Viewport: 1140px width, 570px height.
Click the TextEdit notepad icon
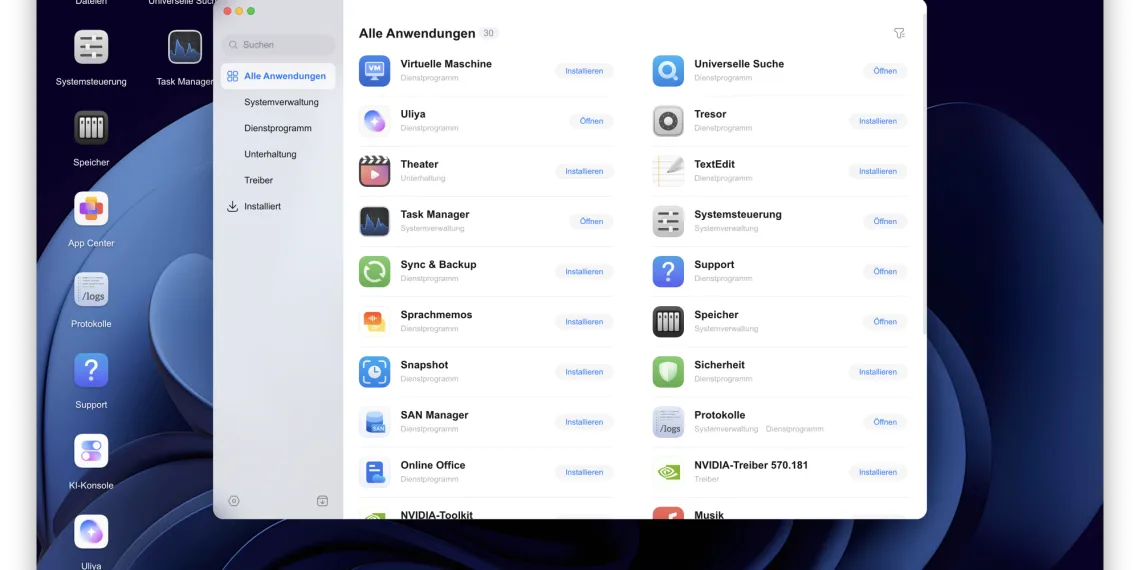(668, 171)
